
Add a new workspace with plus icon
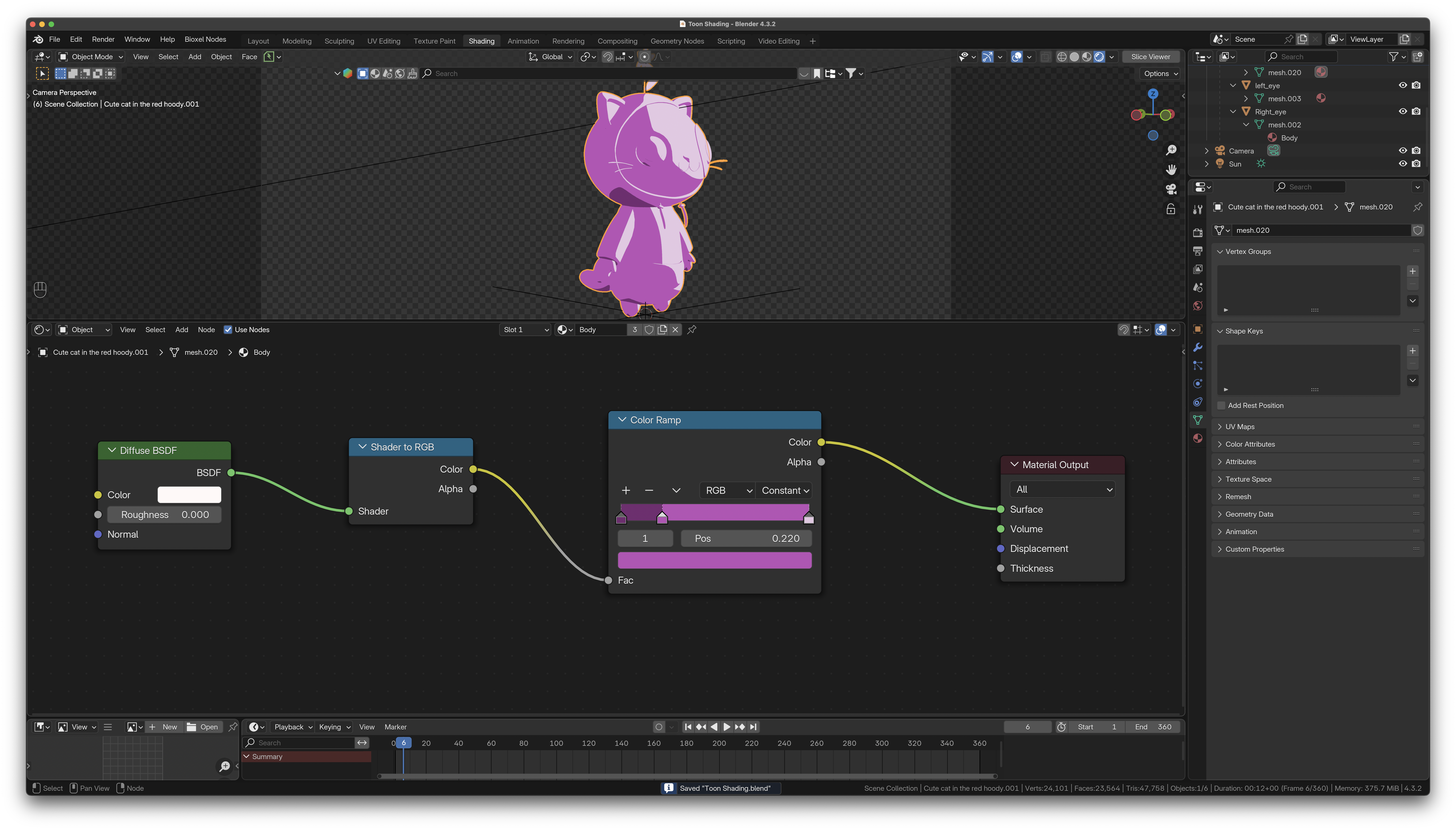813,41
